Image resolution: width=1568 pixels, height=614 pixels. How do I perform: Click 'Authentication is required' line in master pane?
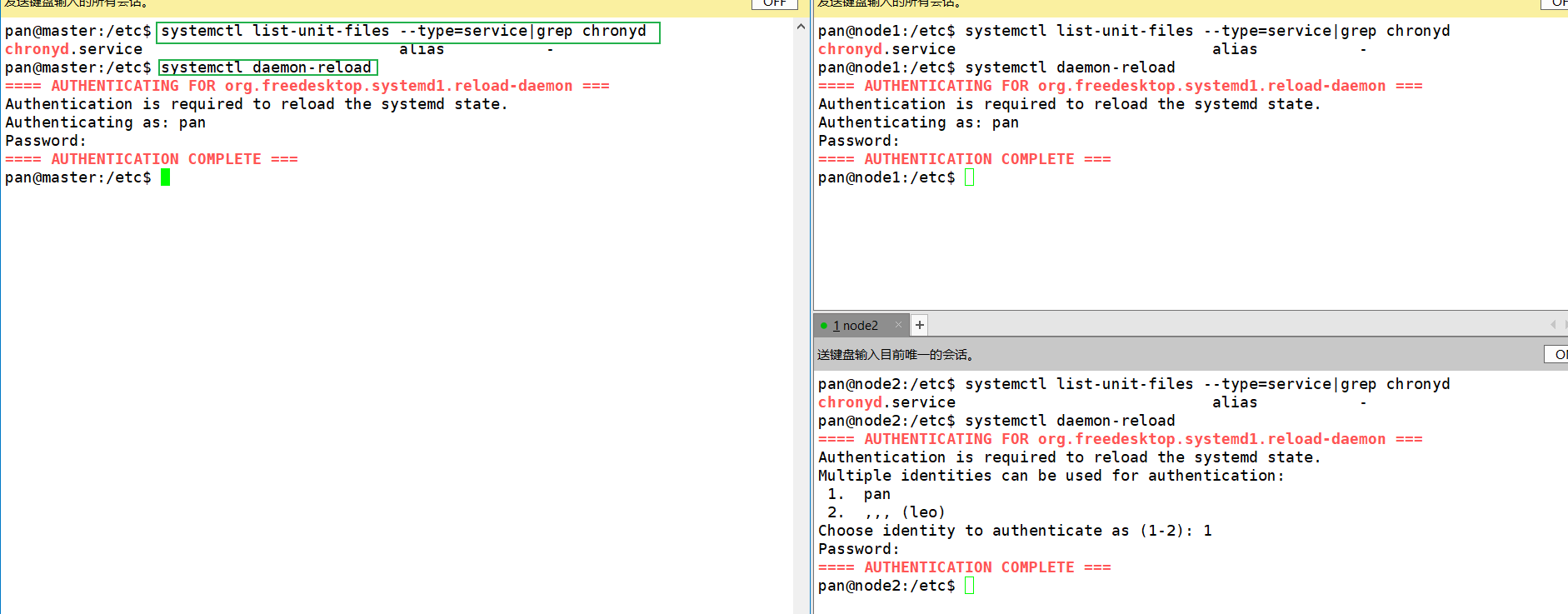[257, 104]
